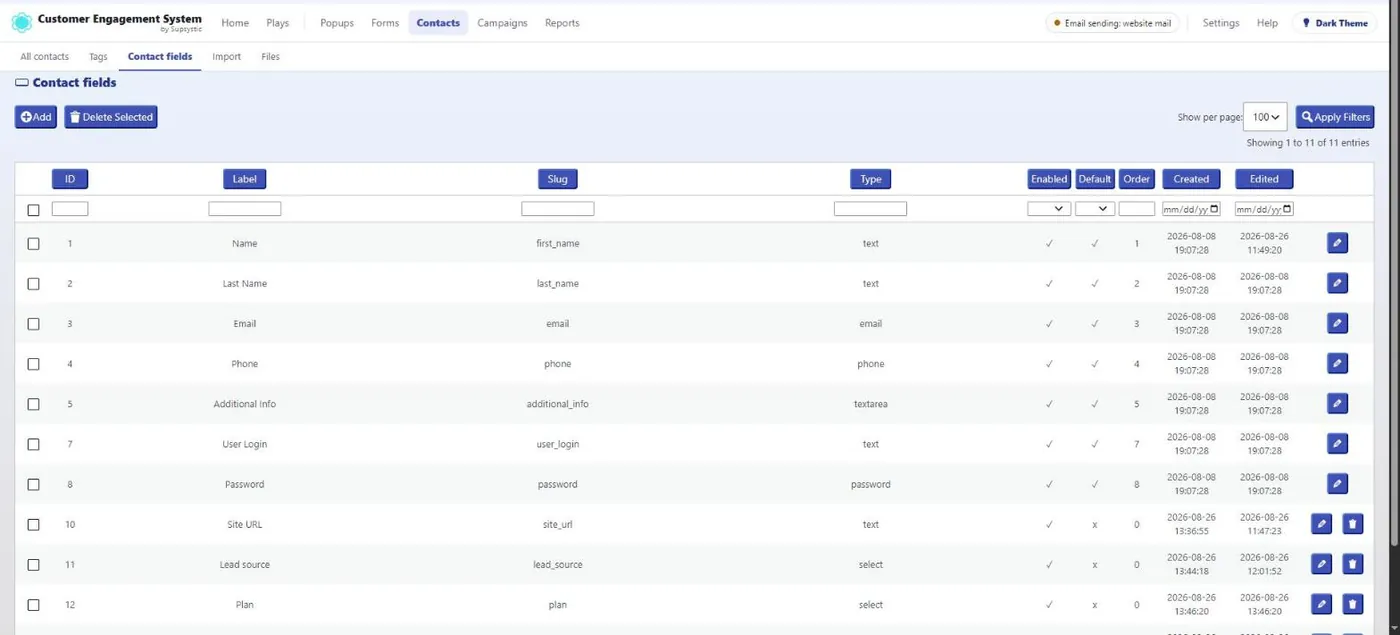Switch to All contacts tab
This screenshot has height=635, width=1400.
coord(45,57)
